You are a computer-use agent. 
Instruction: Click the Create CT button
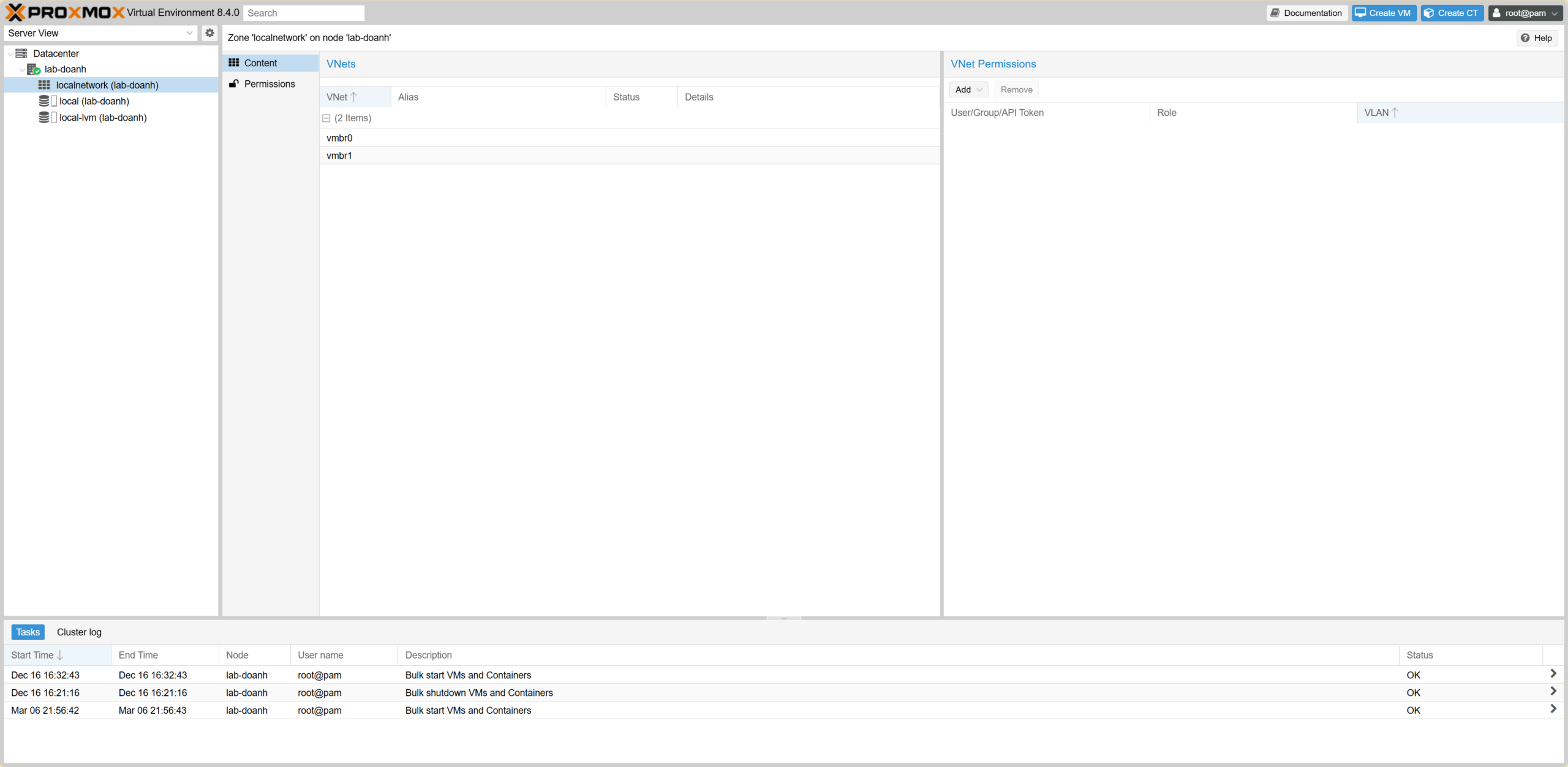1451,13
